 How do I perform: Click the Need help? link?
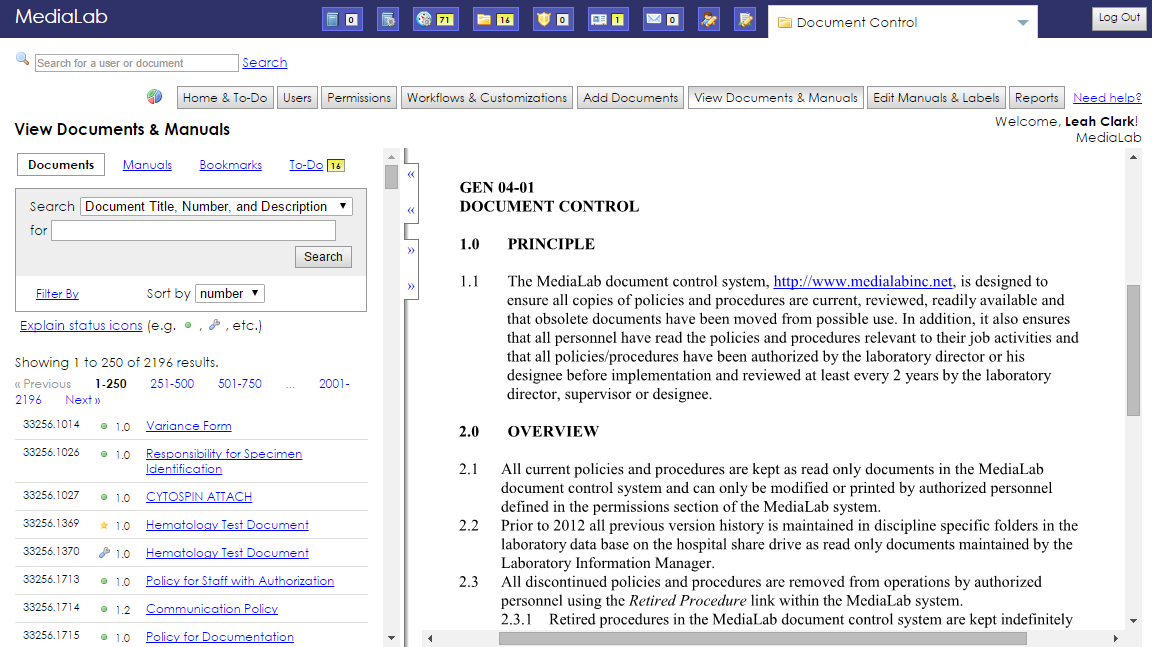1107,98
